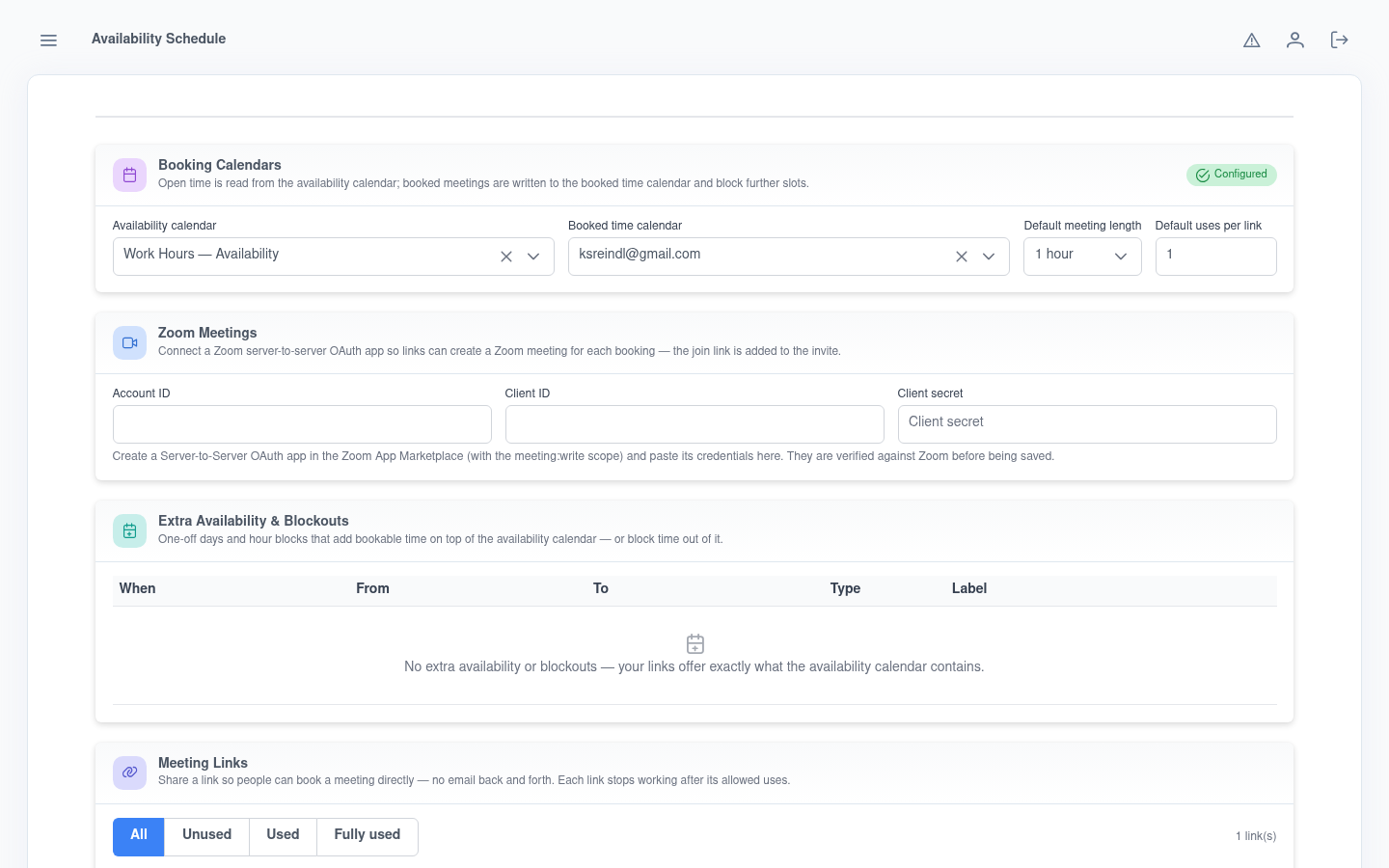Clear the Availability calendar selection
The height and width of the screenshot is (868, 1389).
tap(506, 257)
